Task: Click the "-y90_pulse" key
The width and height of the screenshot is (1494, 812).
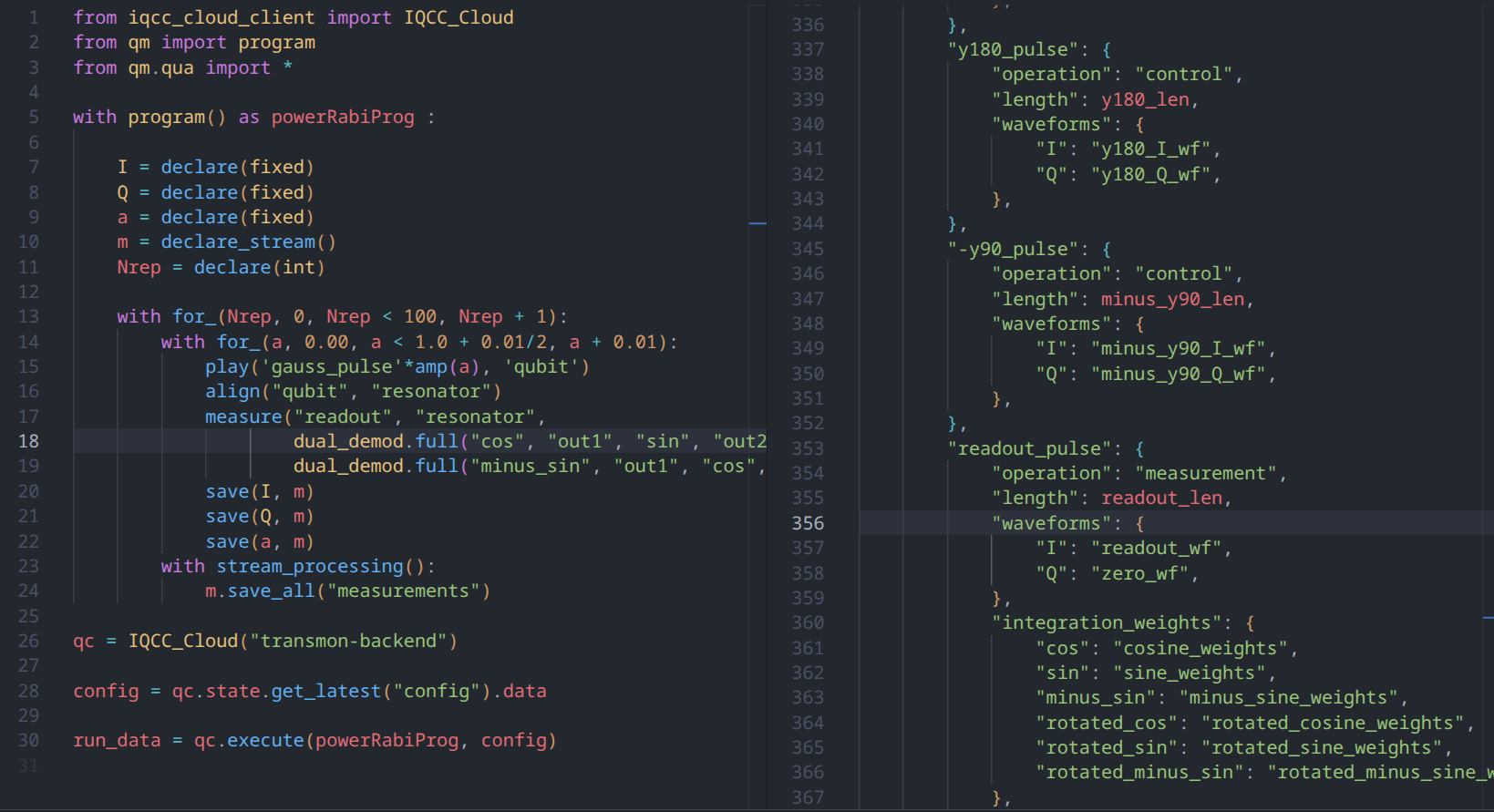Action: coord(1012,249)
